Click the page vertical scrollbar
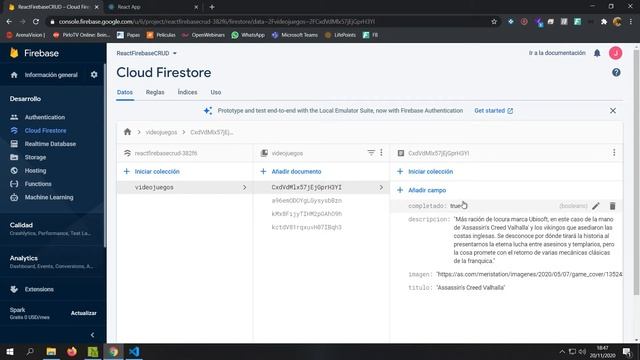 pyautogui.click(x=636, y=172)
